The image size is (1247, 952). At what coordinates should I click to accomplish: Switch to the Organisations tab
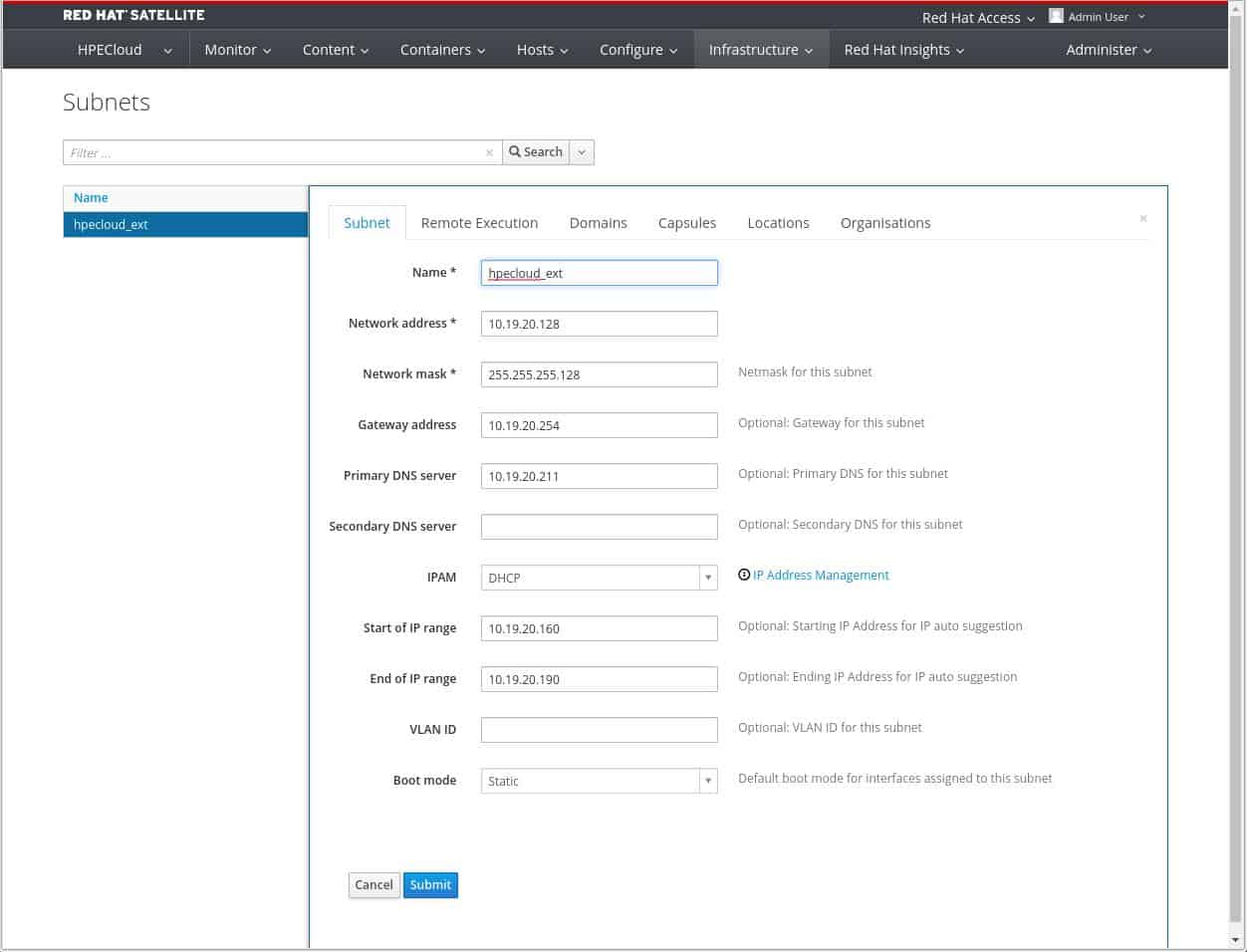pos(885,222)
